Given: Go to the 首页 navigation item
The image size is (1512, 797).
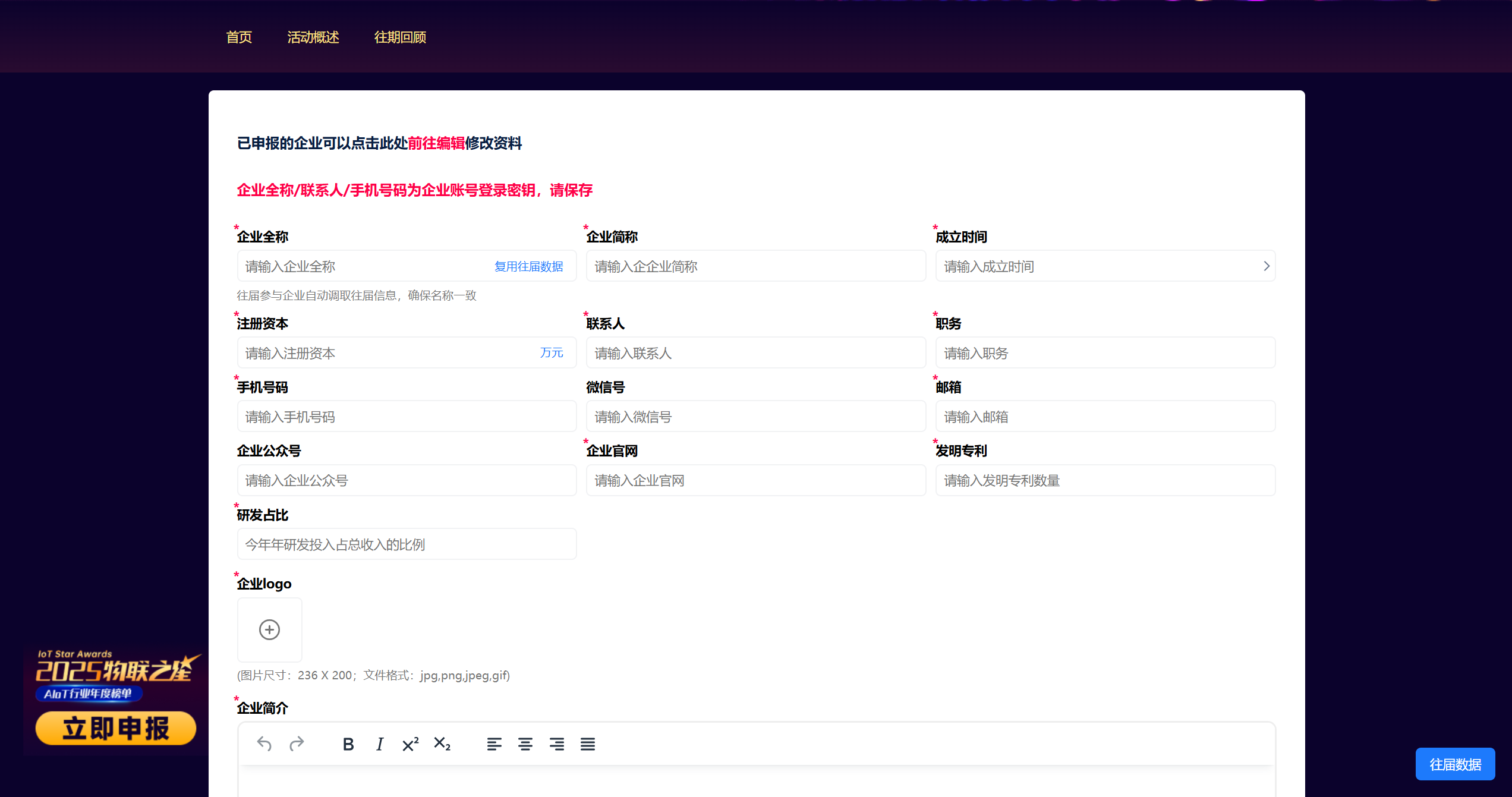Looking at the screenshot, I should [x=239, y=37].
